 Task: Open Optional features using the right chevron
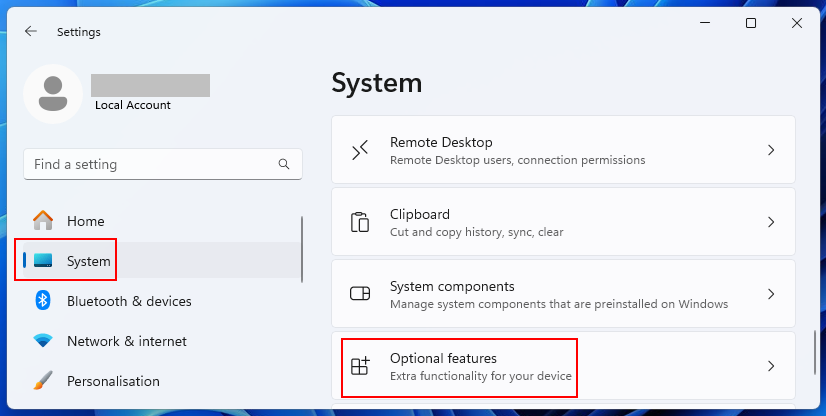(x=771, y=366)
